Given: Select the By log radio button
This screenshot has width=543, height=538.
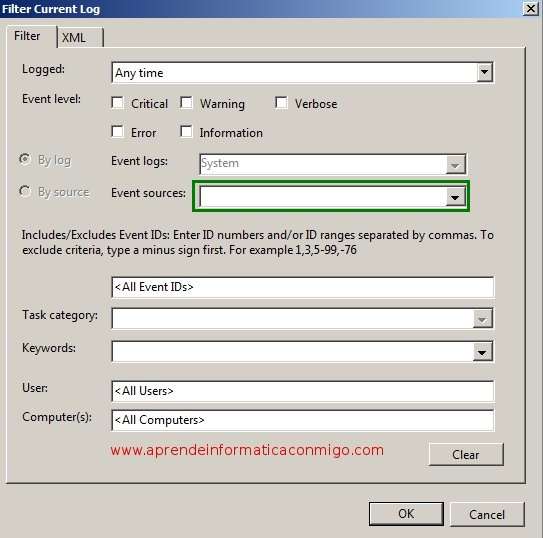Looking at the screenshot, I should pos(25,160).
